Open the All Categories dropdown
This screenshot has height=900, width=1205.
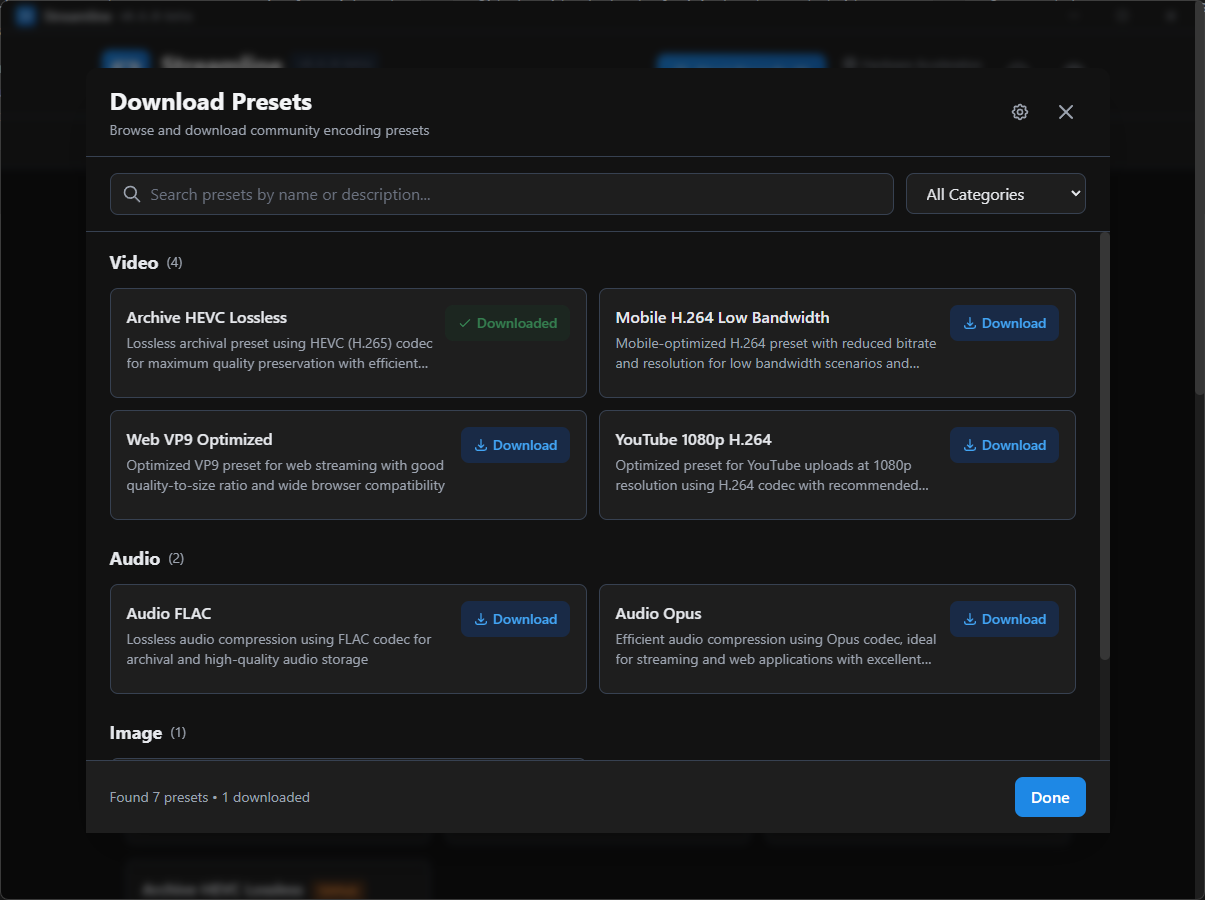point(995,193)
